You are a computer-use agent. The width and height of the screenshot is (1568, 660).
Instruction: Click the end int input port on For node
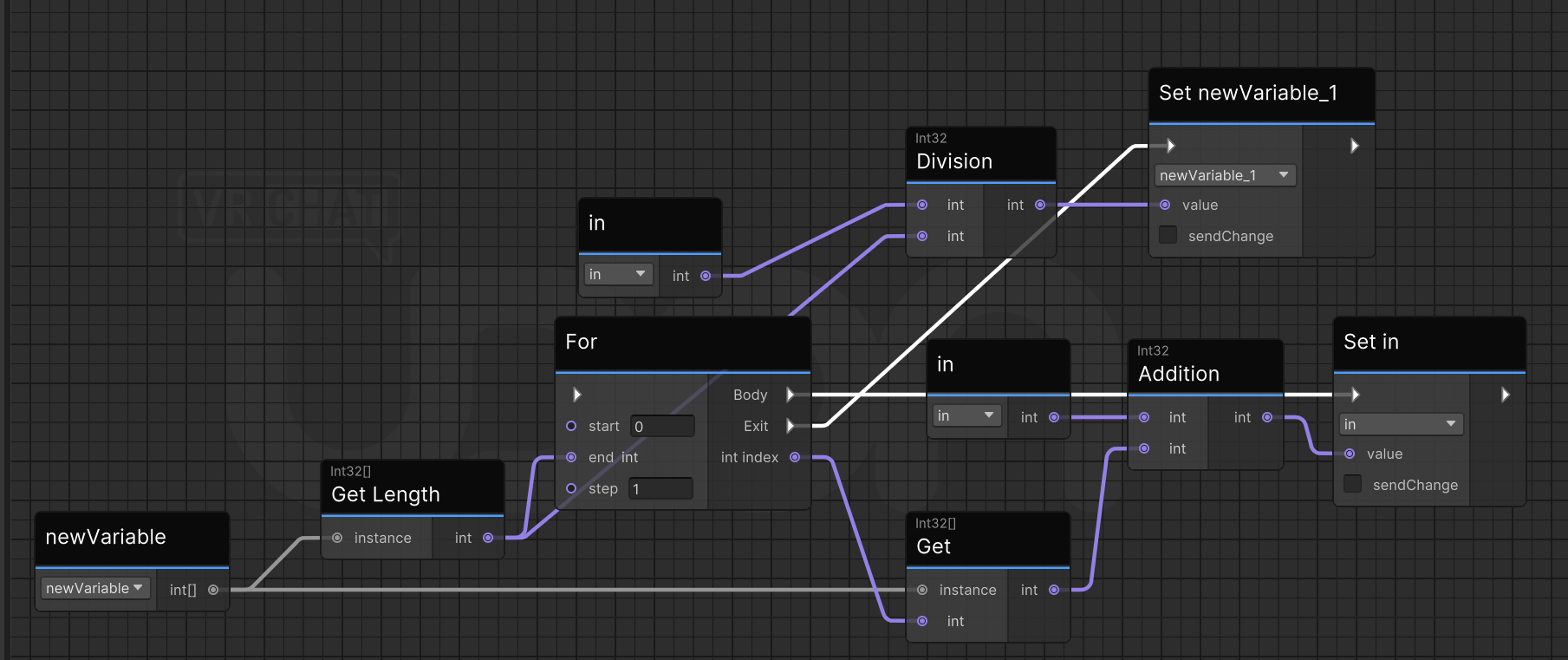point(571,457)
